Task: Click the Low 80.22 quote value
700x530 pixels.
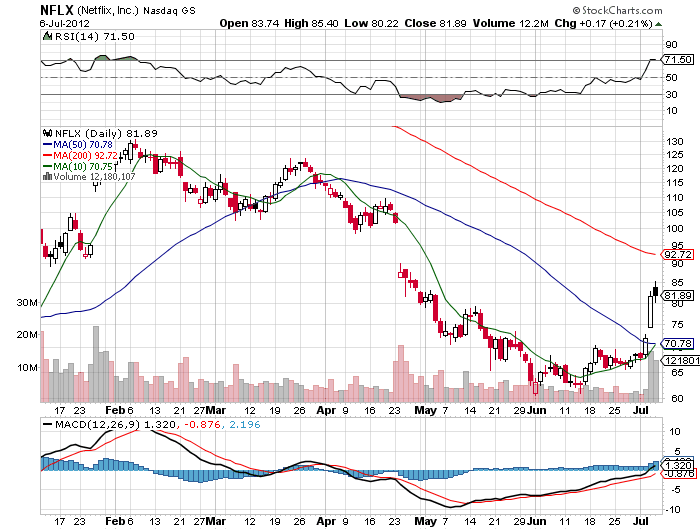Action: (371, 23)
